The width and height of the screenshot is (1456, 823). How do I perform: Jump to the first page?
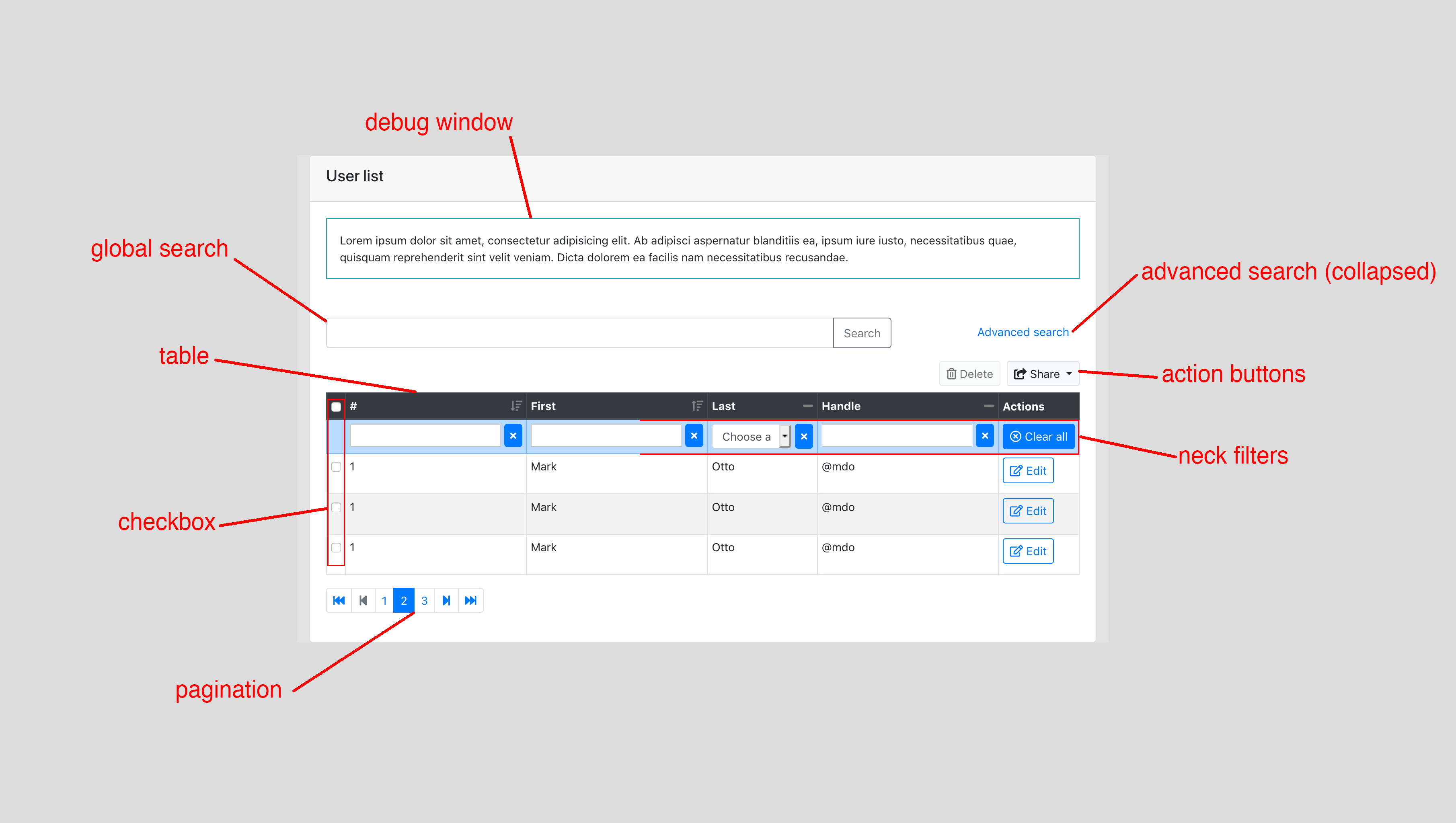pos(339,600)
